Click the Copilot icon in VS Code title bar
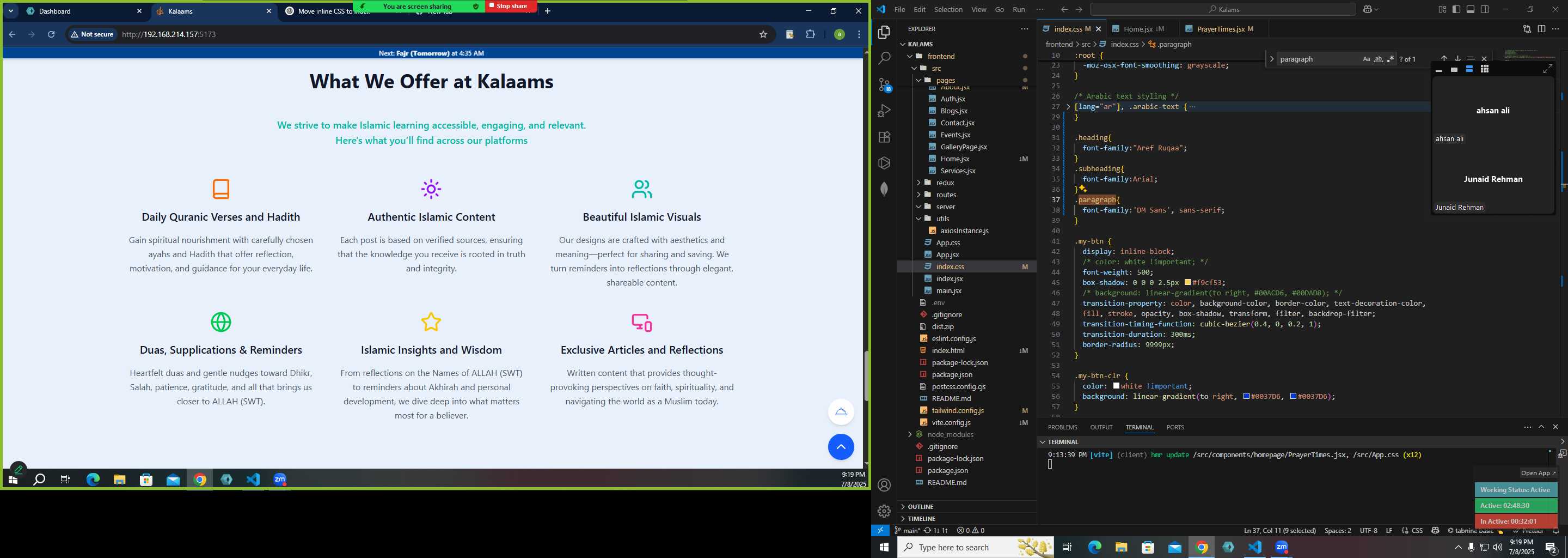 1367,9
